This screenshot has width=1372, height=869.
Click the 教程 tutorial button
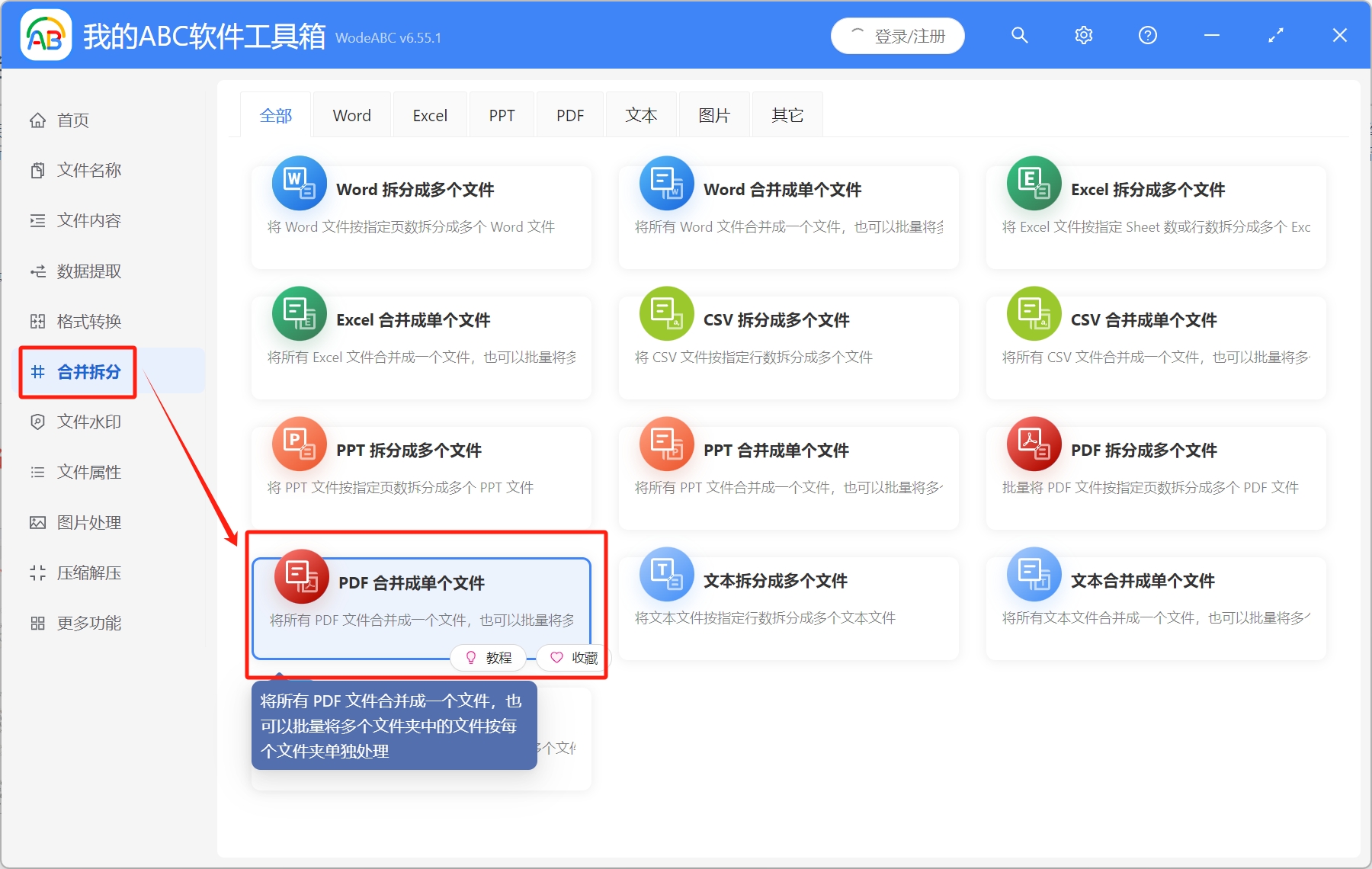click(488, 657)
